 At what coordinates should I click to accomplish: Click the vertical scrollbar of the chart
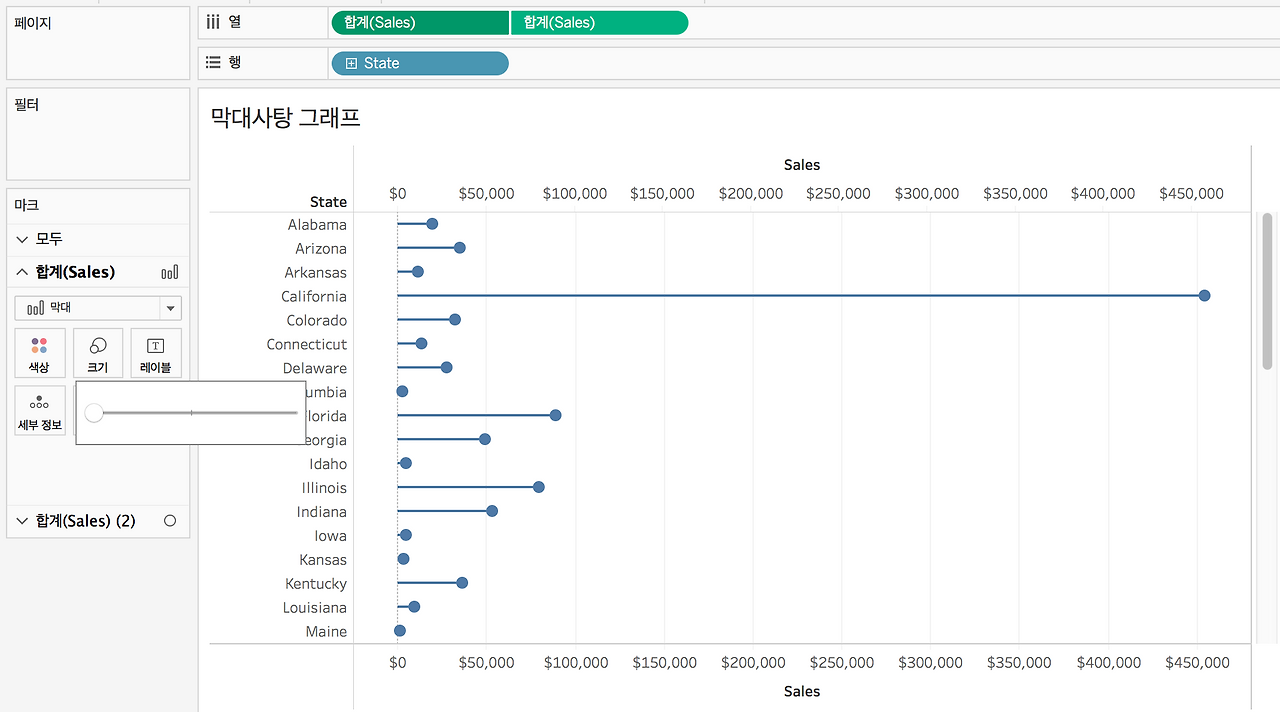click(1268, 291)
